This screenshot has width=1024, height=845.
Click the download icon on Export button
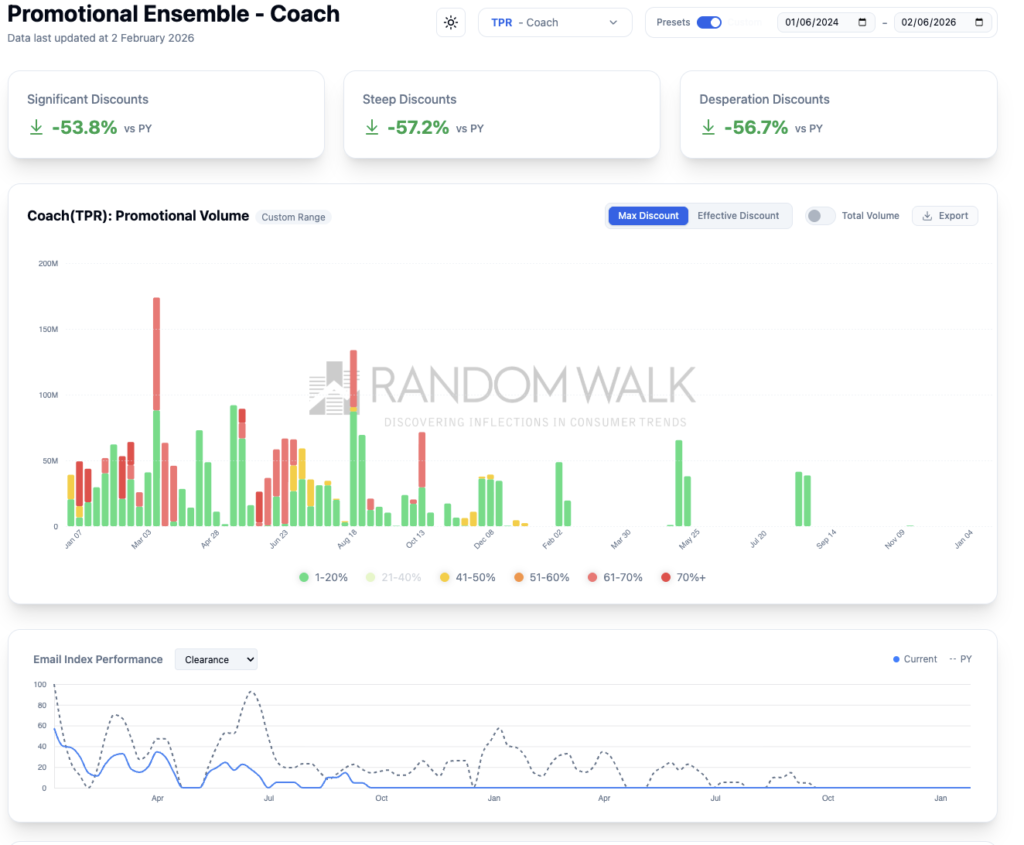[927, 216]
